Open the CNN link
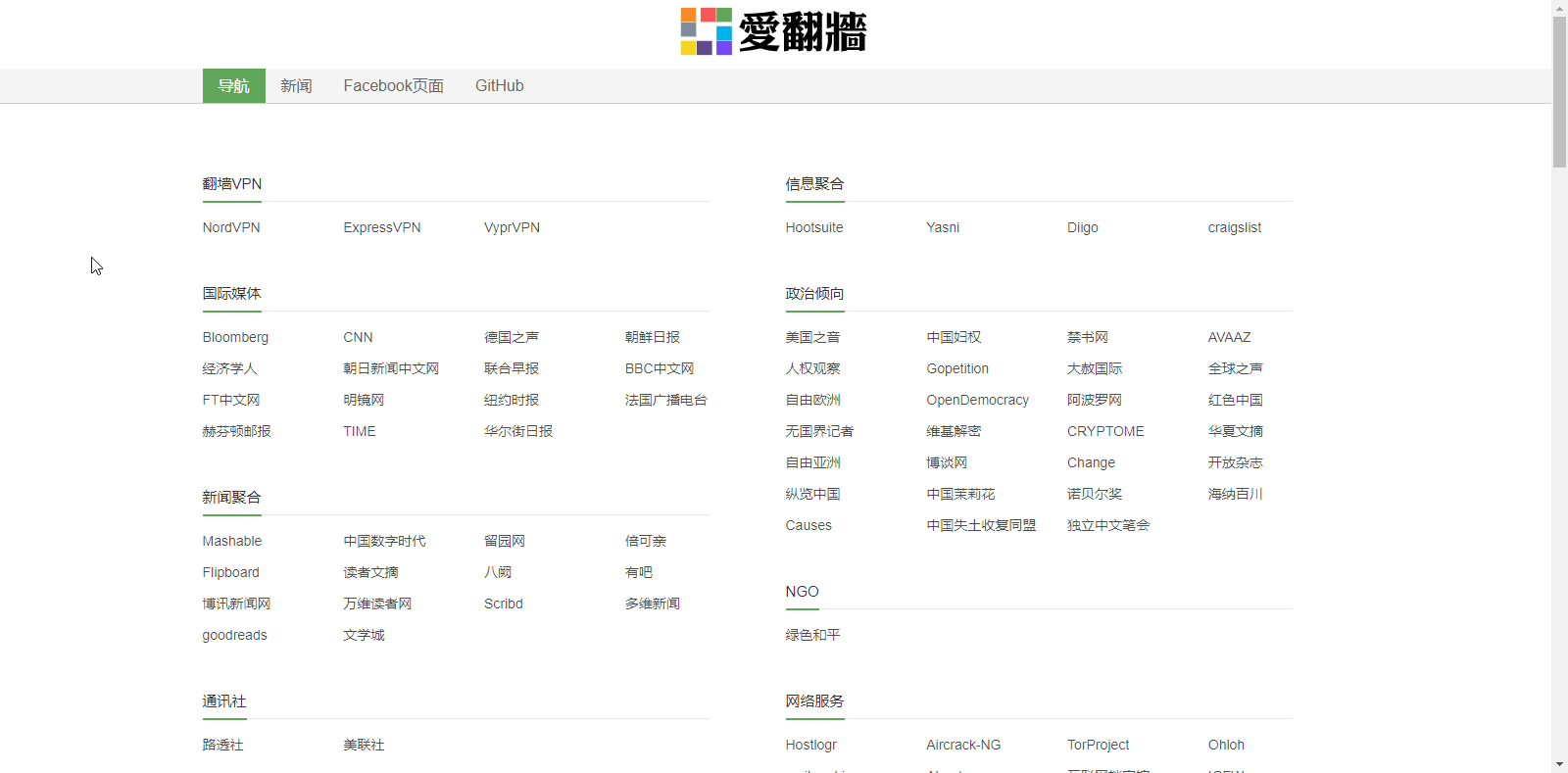The image size is (1568, 773). pos(358,337)
